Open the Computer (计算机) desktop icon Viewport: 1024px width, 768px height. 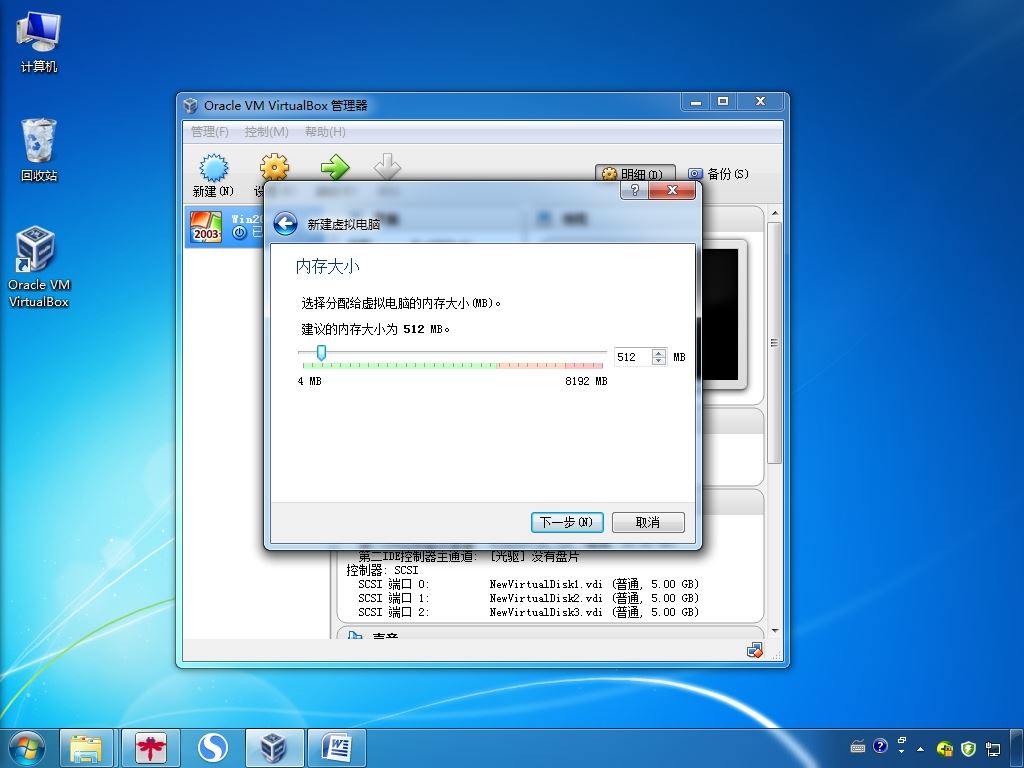[39, 42]
